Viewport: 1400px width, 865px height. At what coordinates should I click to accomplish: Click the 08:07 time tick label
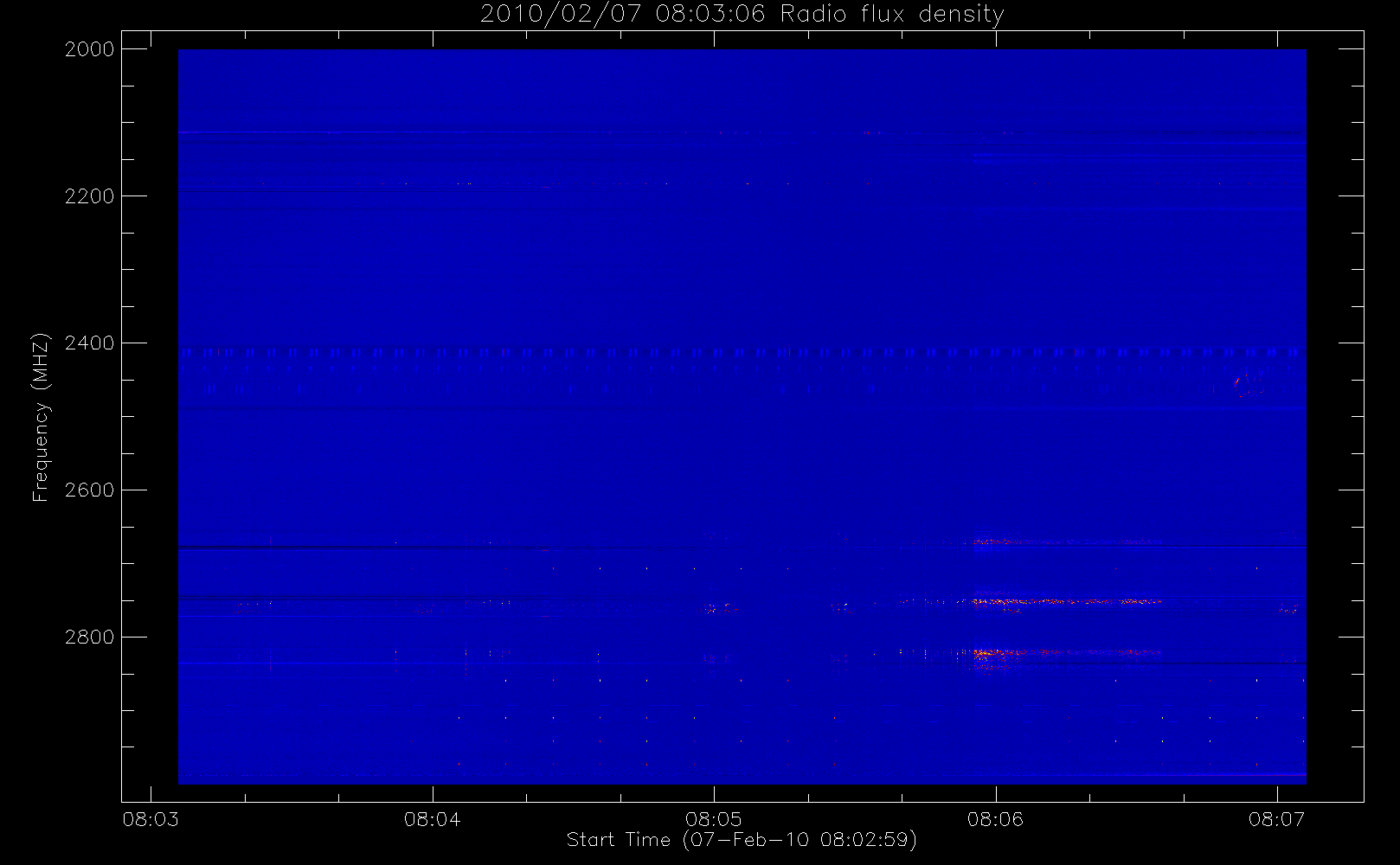[x=1276, y=819]
